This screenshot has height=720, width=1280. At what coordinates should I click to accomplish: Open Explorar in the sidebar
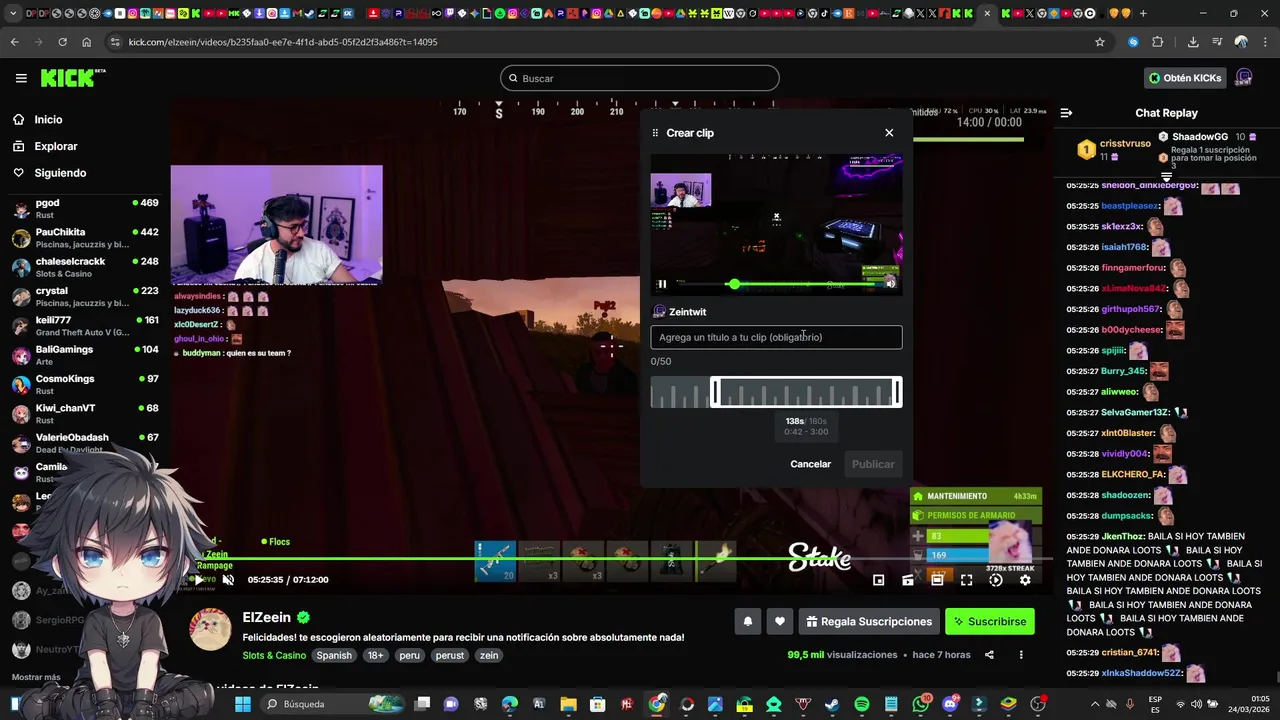point(55,146)
